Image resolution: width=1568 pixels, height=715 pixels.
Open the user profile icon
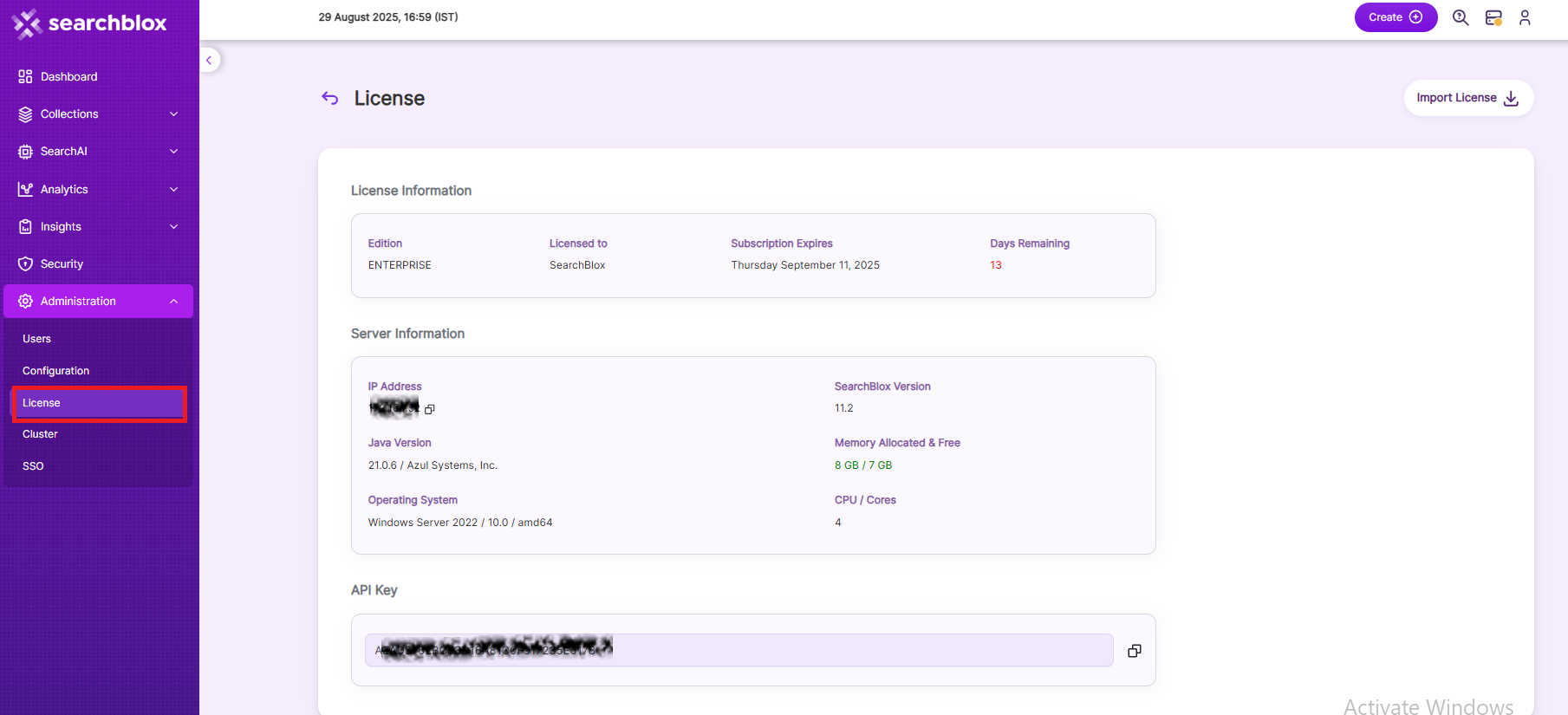coord(1525,17)
